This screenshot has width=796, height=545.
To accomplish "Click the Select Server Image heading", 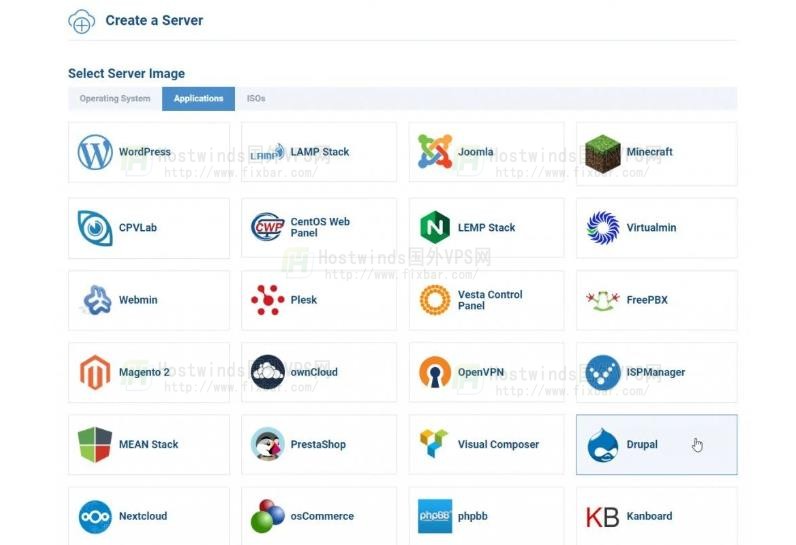I will pyautogui.click(x=126, y=74).
